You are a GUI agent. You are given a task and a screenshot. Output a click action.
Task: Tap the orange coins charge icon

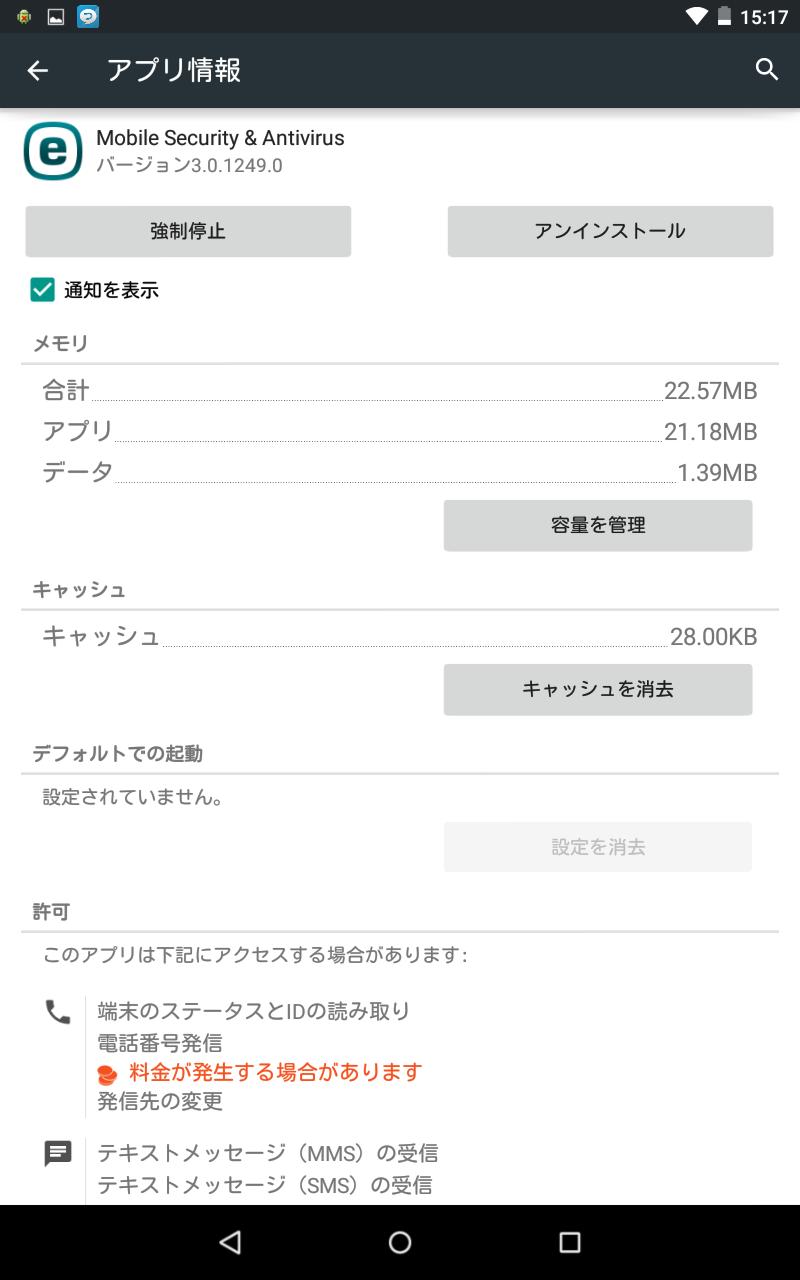107,1074
